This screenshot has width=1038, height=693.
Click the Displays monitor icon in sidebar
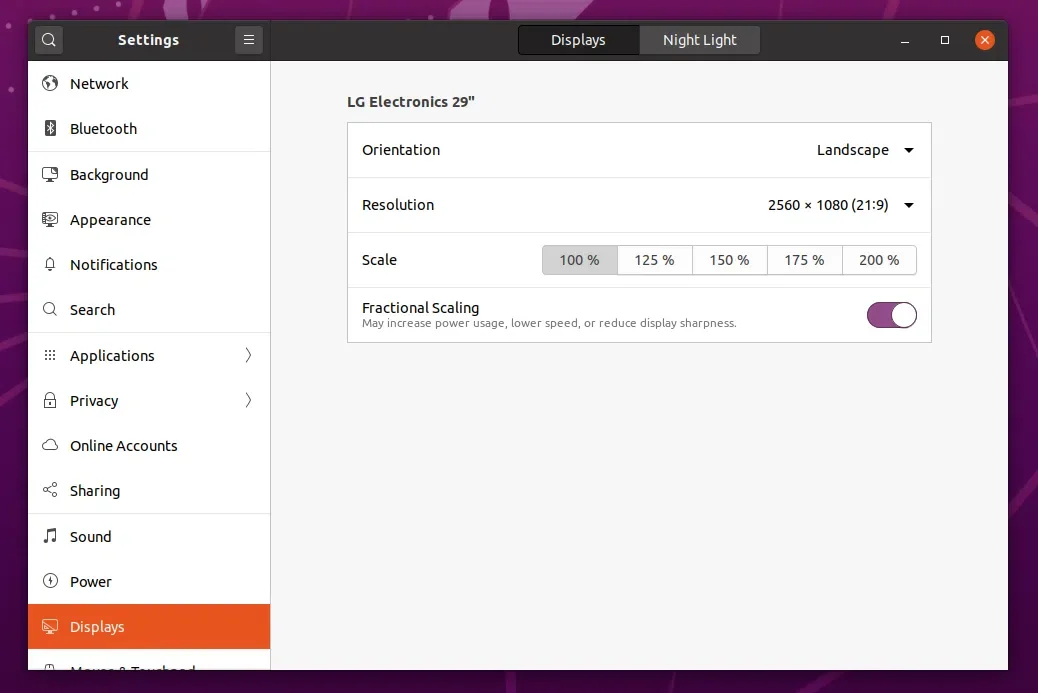pos(50,626)
